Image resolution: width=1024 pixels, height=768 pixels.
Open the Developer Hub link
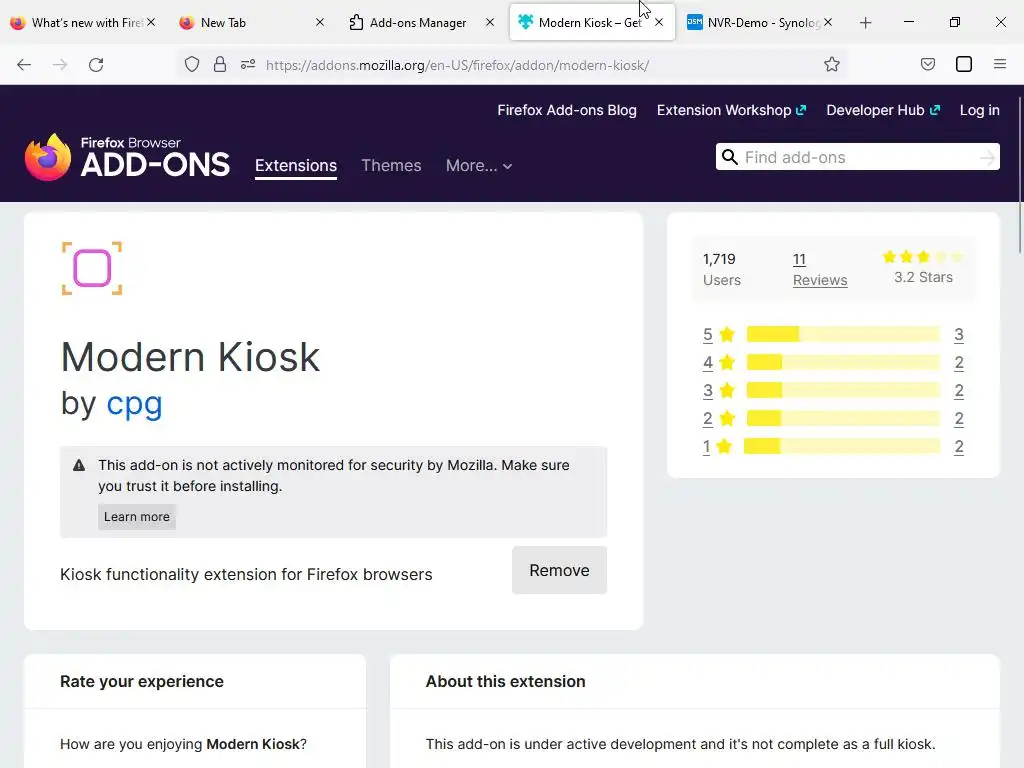click(883, 110)
